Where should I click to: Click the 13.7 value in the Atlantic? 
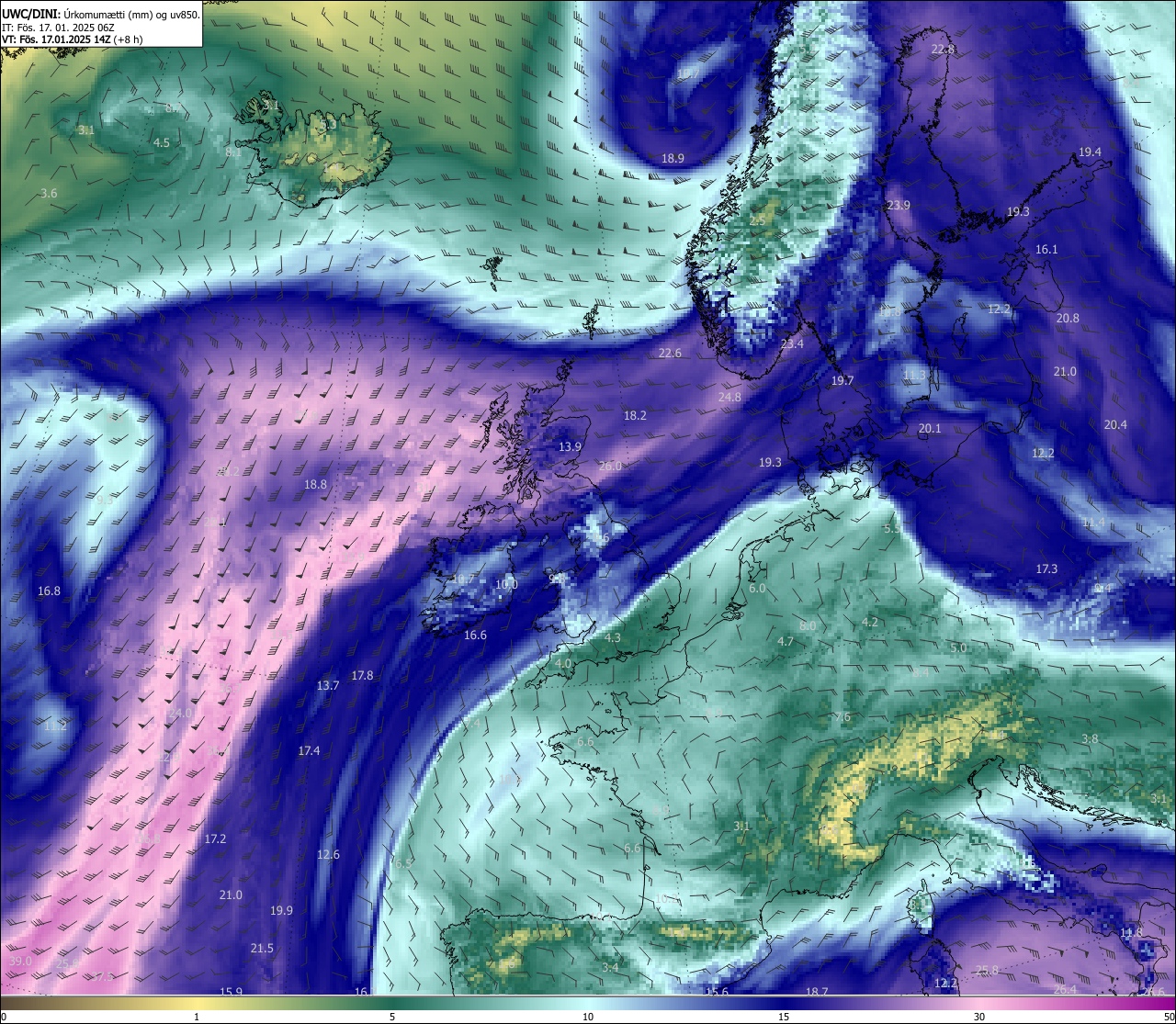(328, 686)
